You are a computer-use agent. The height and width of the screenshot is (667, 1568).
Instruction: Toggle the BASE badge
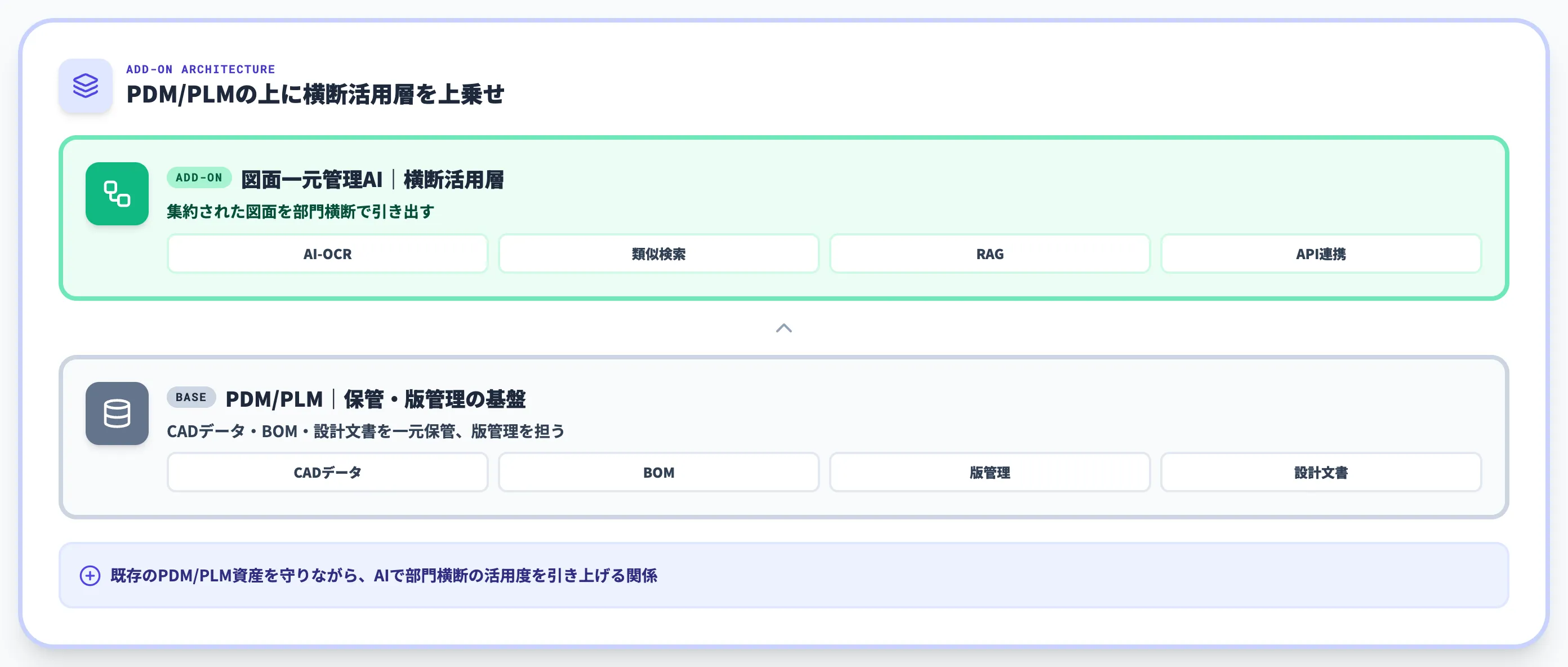[190, 397]
